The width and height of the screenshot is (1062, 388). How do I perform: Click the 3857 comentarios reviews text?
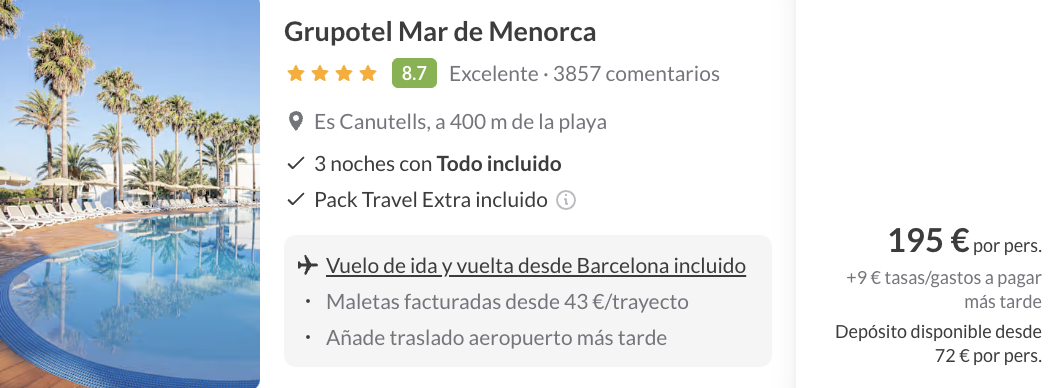point(636,73)
